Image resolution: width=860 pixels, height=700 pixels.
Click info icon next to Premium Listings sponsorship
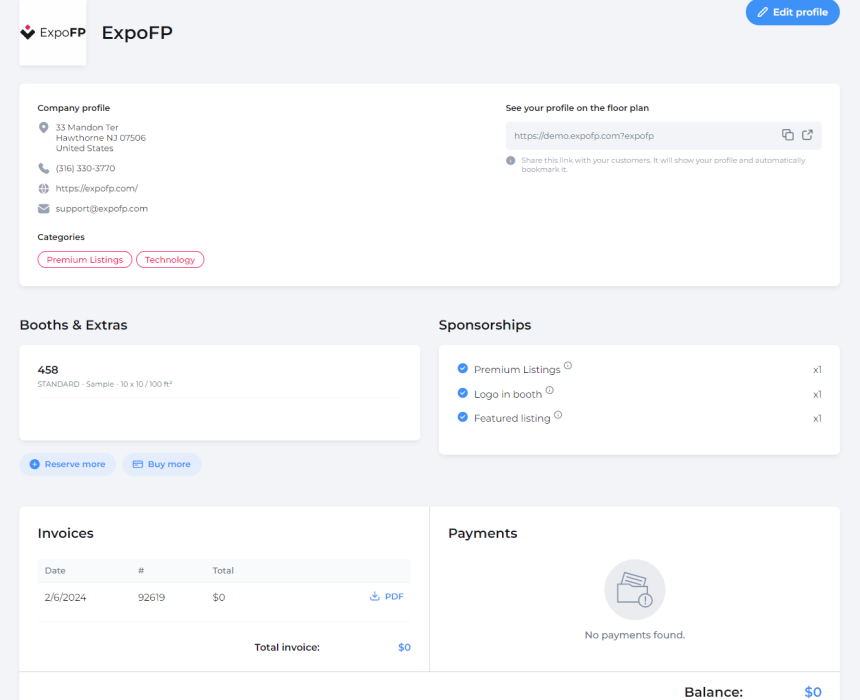(x=568, y=365)
